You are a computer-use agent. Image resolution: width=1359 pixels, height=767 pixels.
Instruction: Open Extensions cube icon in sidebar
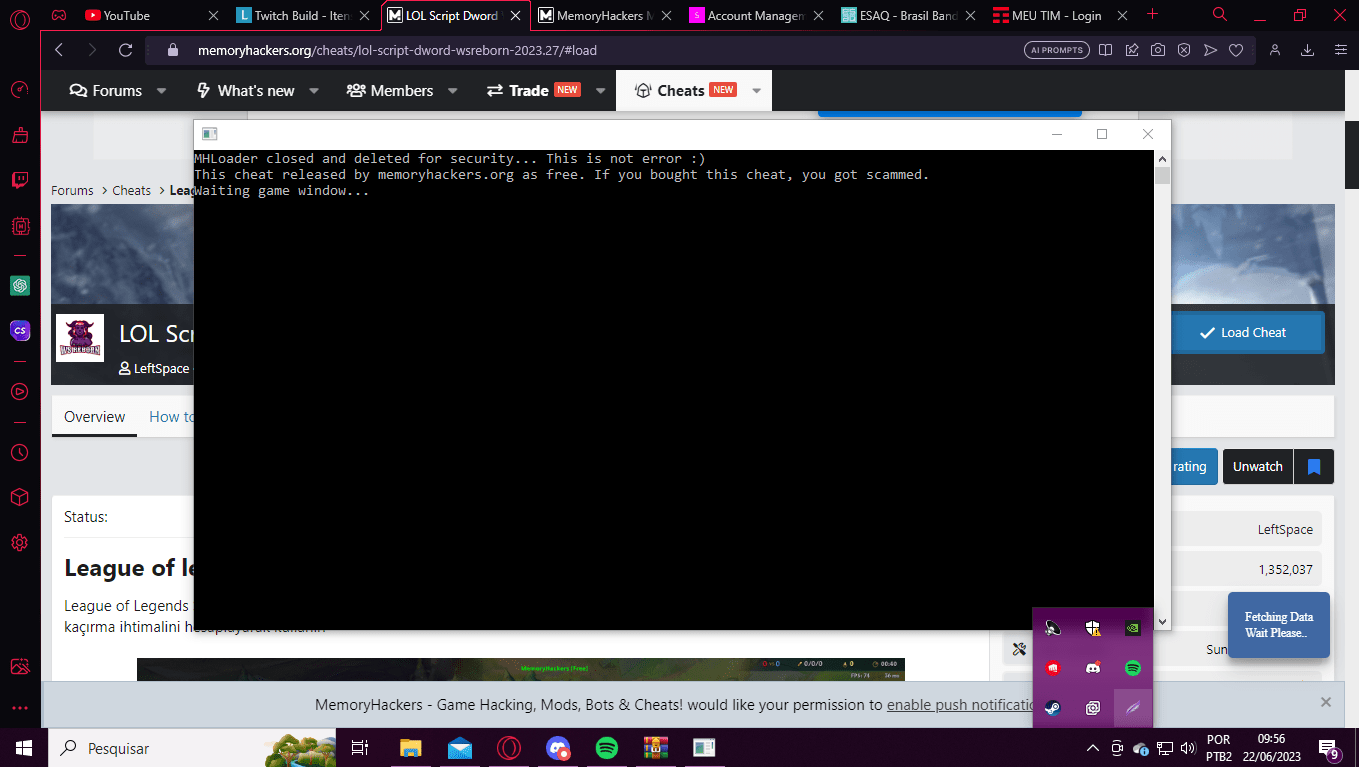19,497
